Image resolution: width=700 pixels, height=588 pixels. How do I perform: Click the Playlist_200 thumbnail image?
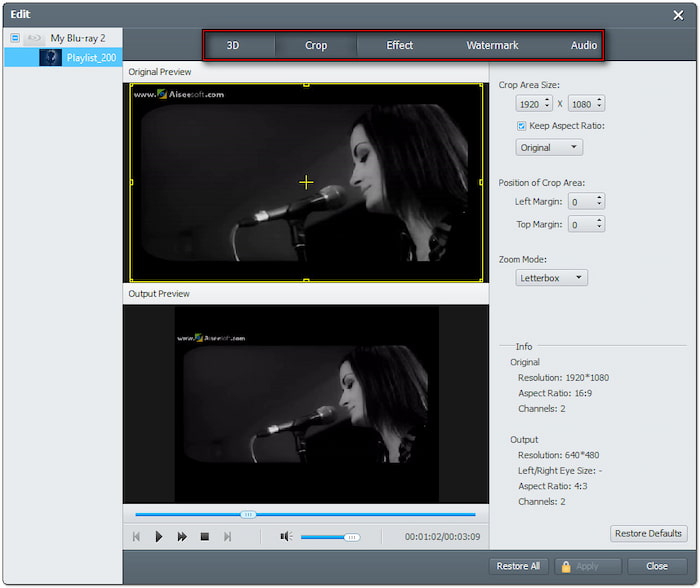pos(50,58)
